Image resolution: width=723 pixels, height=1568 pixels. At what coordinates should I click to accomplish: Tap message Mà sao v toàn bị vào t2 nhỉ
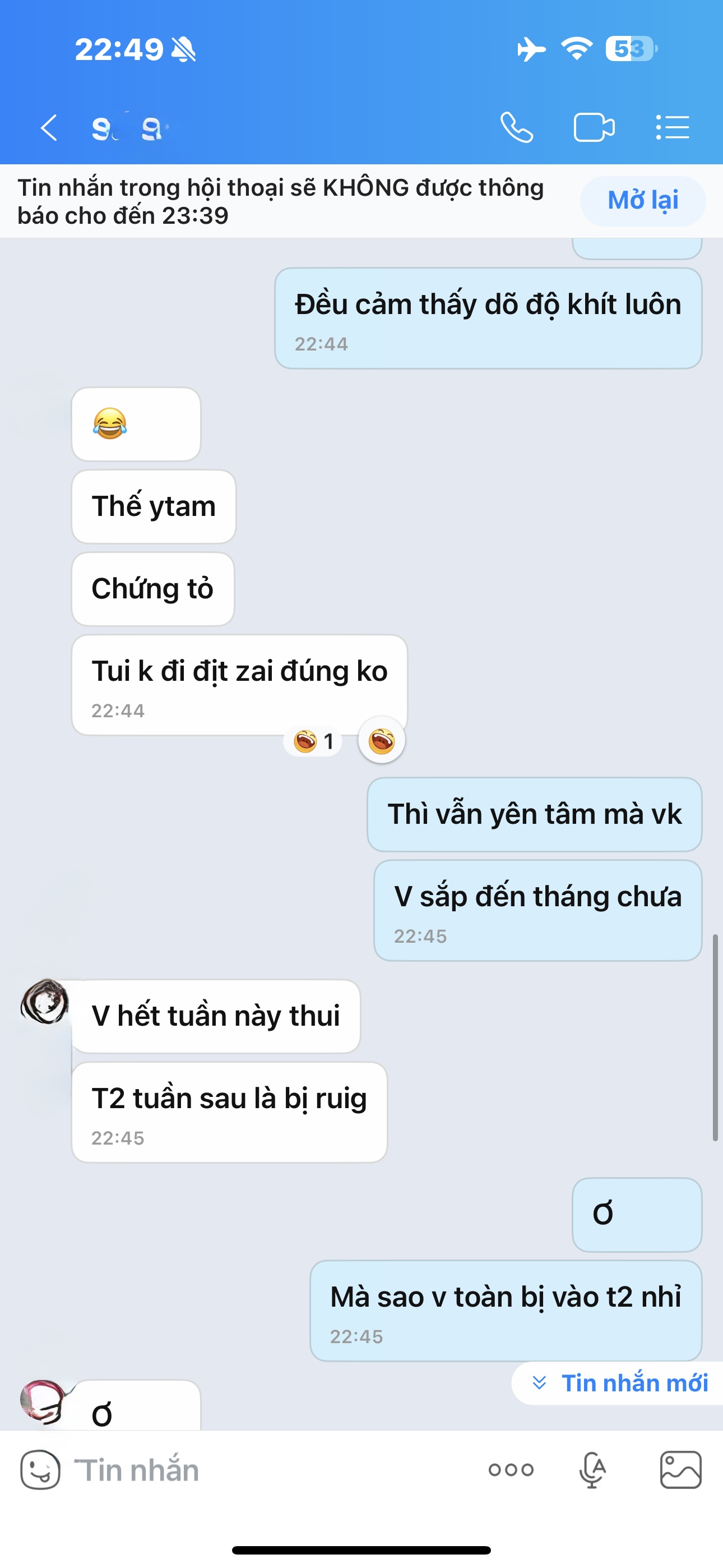tap(506, 1311)
